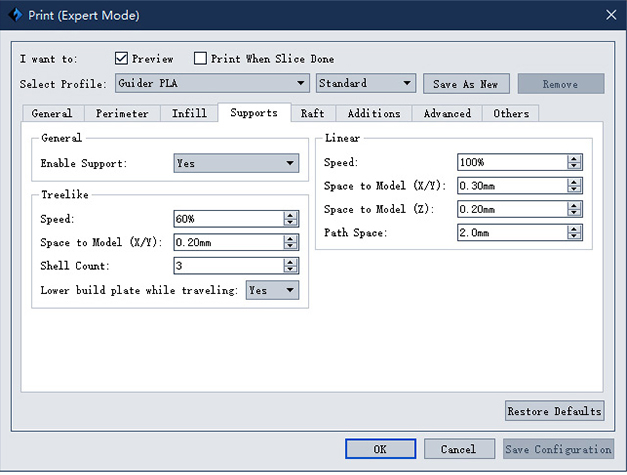Expand the Standard quality dropdown
The height and width of the screenshot is (475, 627).
click(366, 83)
